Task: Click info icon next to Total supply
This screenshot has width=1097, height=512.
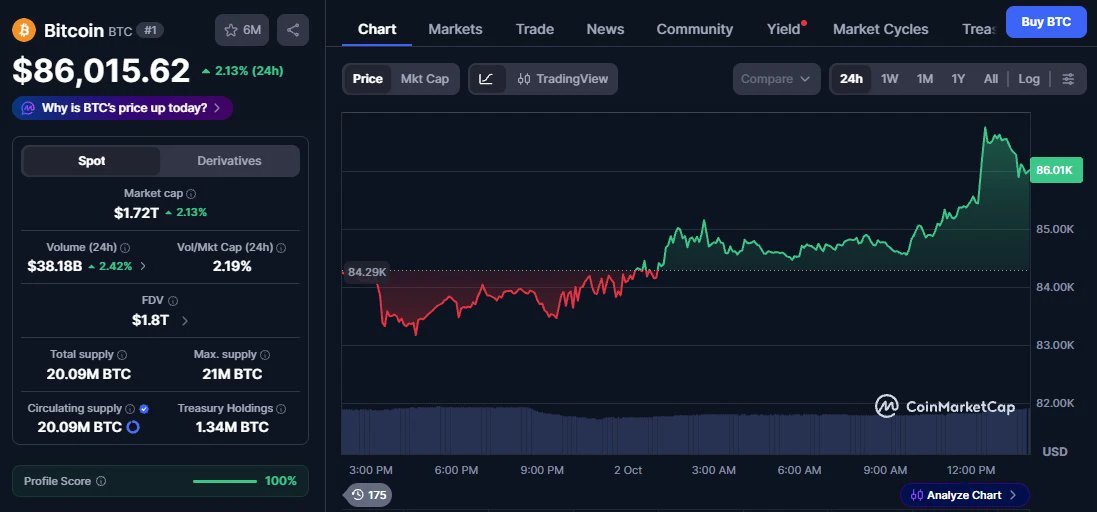Action: click(122, 355)
